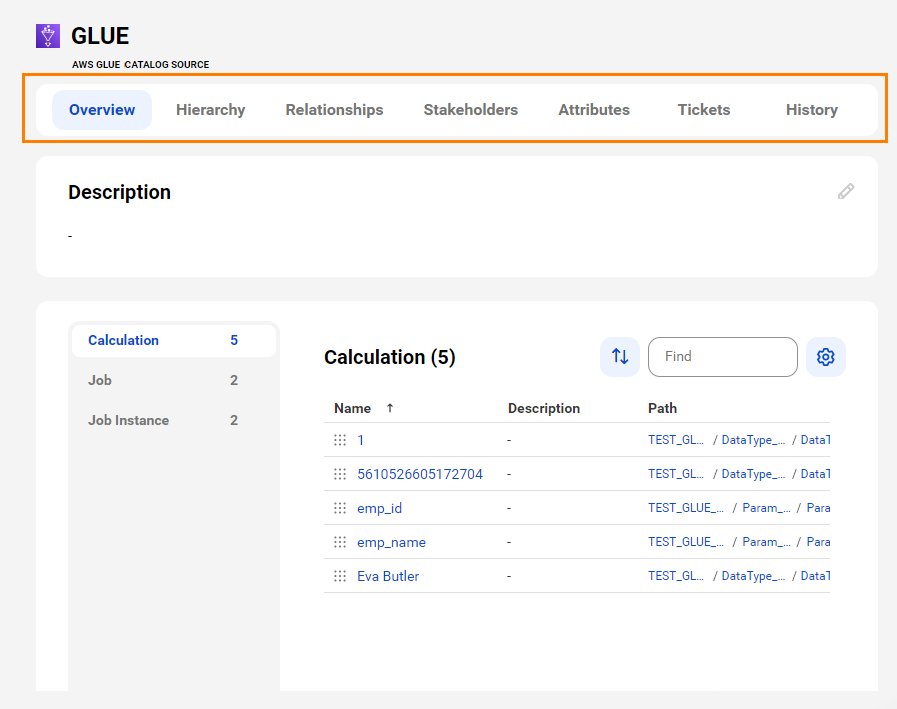Open the emp_id calculation link
This screenshot has width=897, height=709.
pos(379,508)
